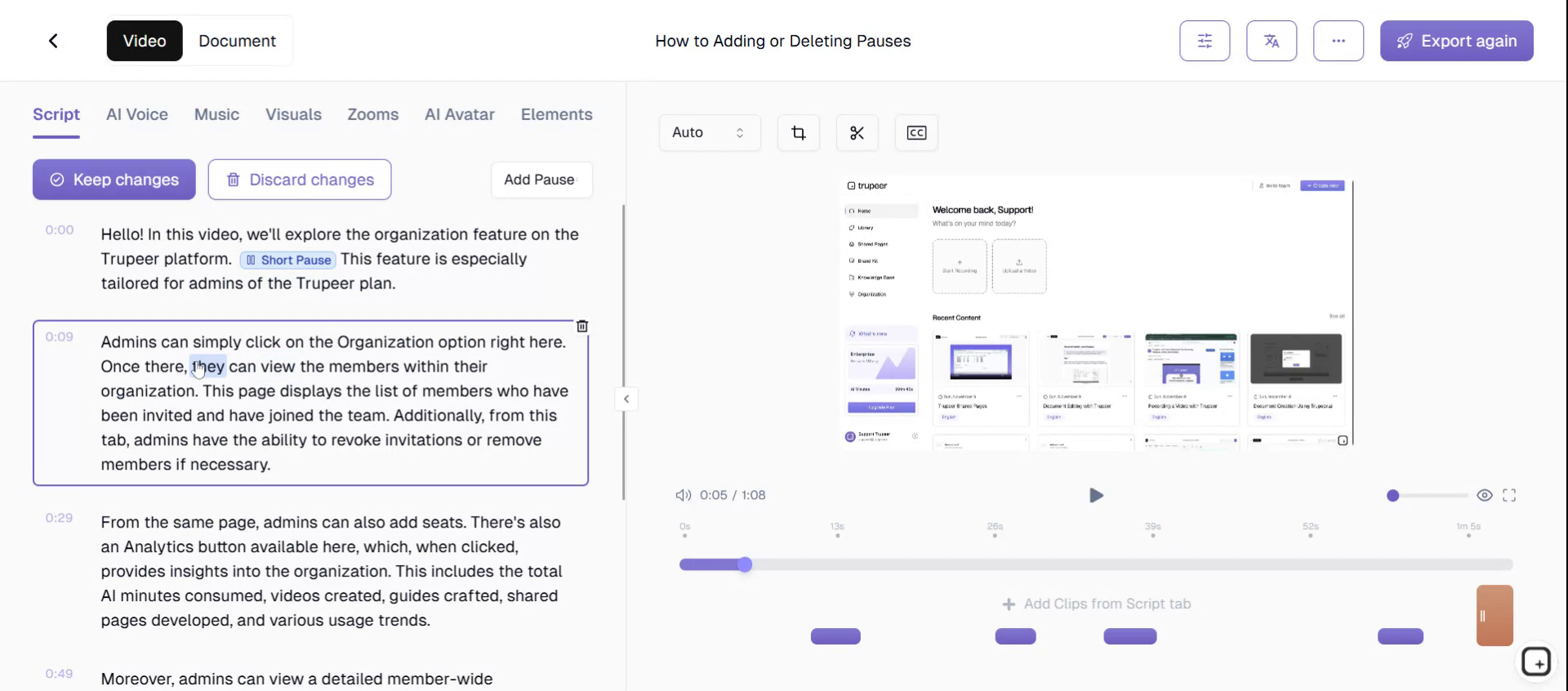The height and width of the screenshot is (691, 1568).
Task: Click Export again button
Action: [x=1456, y=41]
